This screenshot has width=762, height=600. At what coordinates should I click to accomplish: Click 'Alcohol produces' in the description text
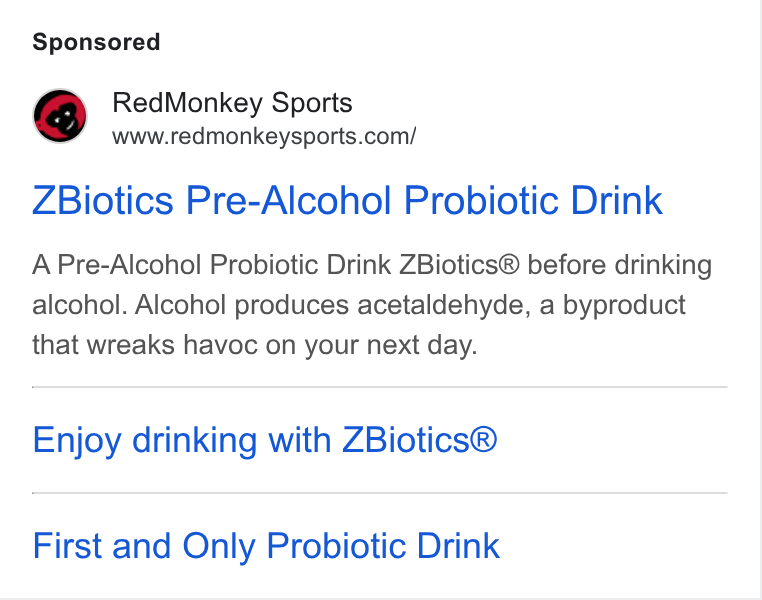click(x=242, y=306)
